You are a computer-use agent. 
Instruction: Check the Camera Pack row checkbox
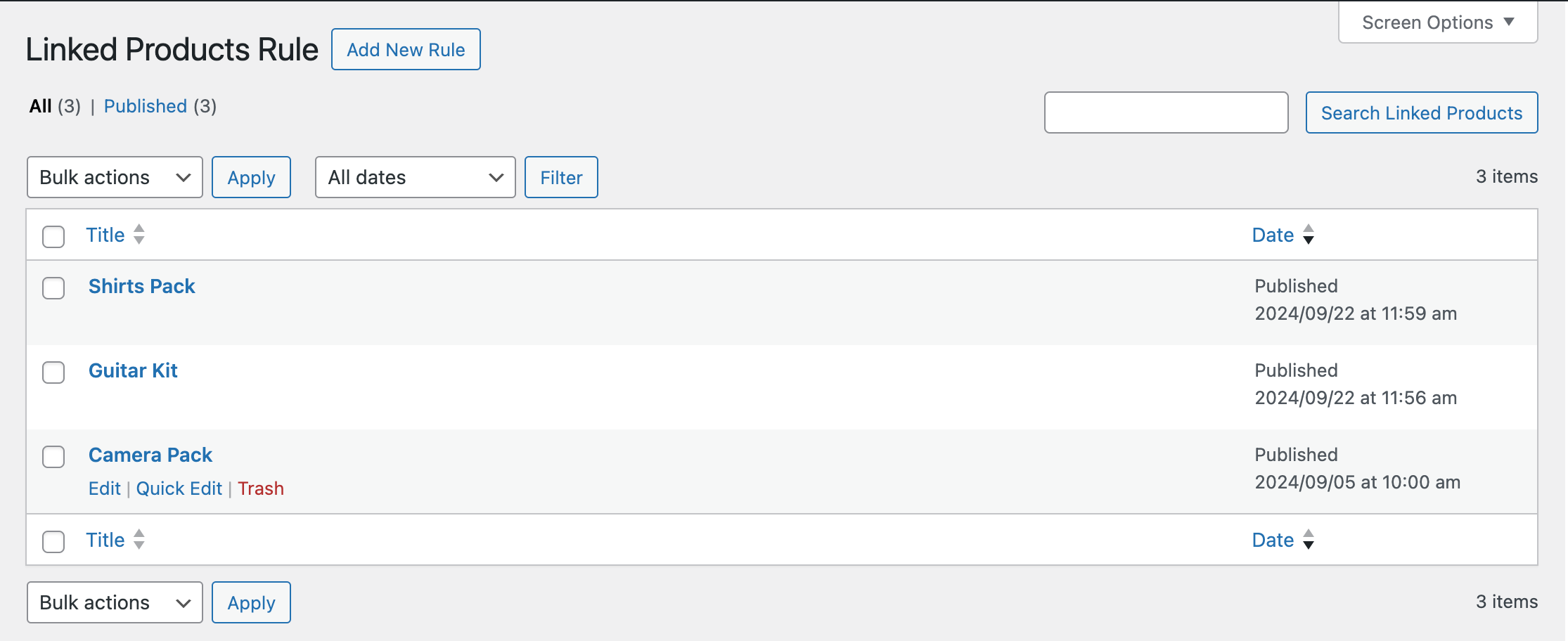tap(53, 457)
